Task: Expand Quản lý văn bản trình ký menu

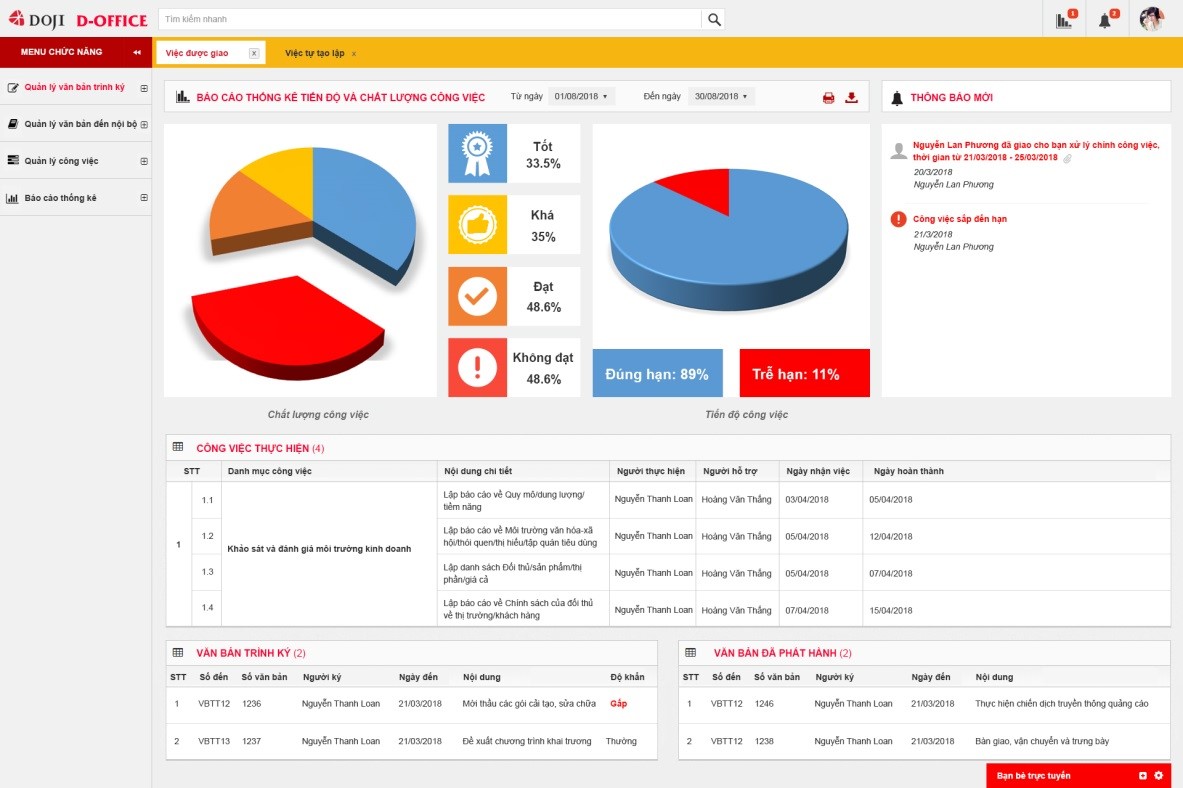Action: coord(144,88)
